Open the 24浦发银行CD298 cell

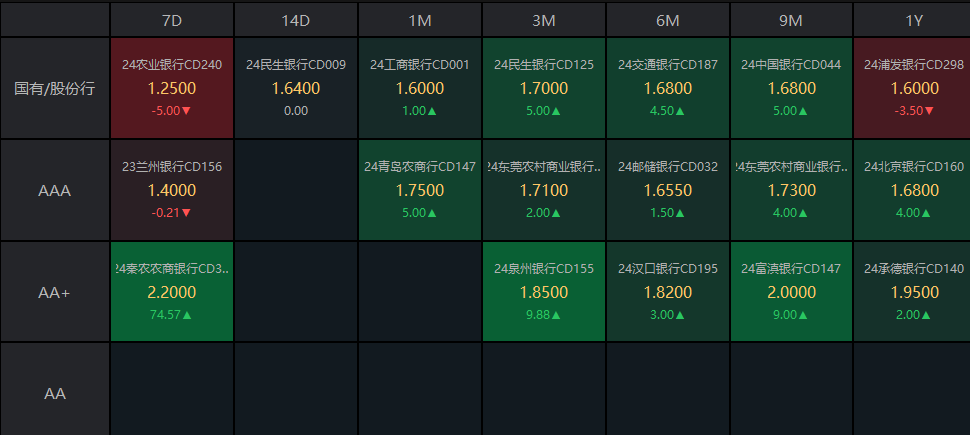pyautogui.click(x=912, y=88)
